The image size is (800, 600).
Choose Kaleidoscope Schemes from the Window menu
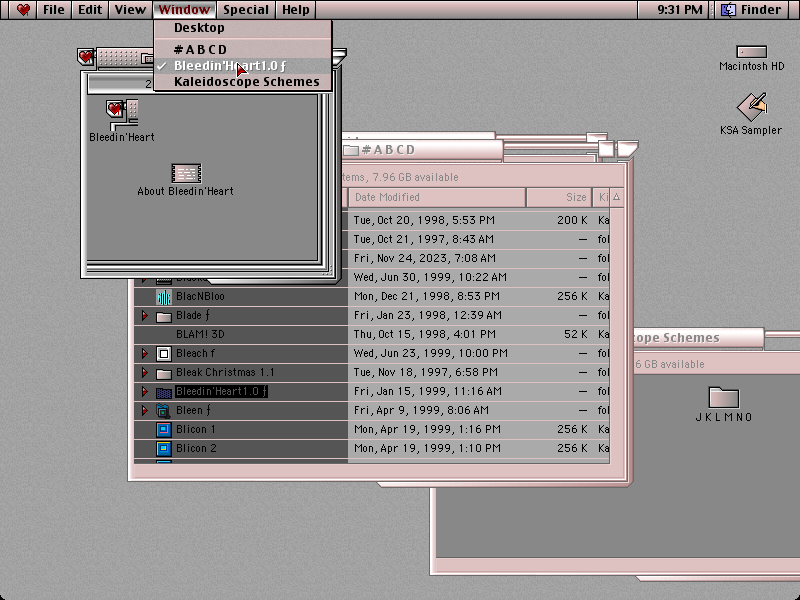pyautogui.click(x=243, y=82)
